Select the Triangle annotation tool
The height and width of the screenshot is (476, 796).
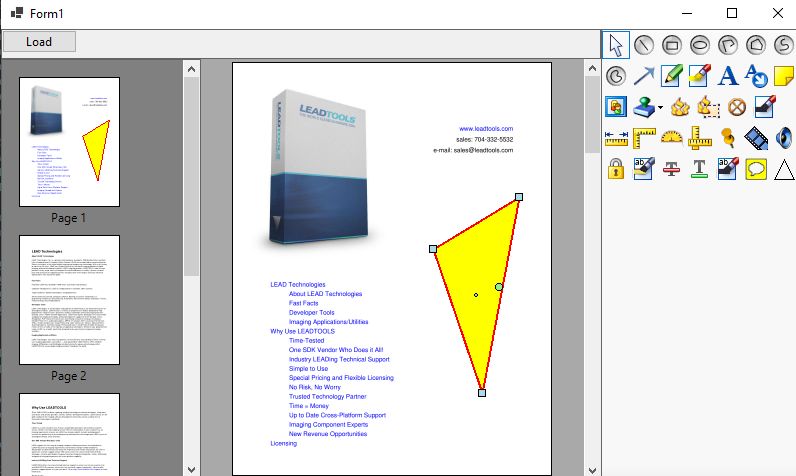pyautogui.click(x=783, y=169)
